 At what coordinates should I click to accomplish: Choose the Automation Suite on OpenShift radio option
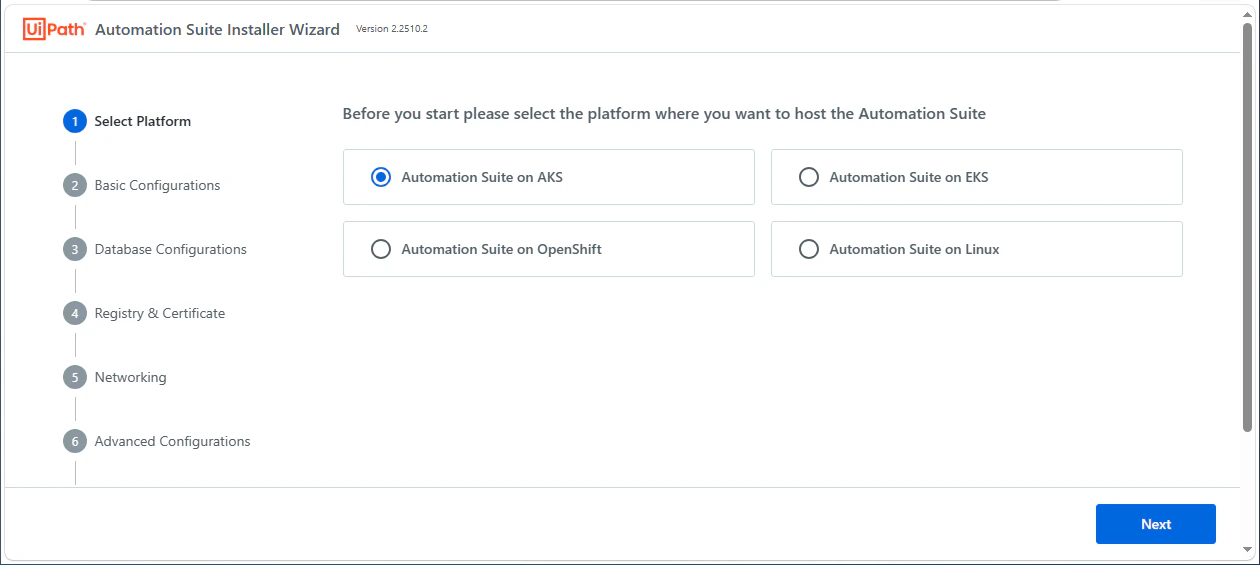(381, 249)
